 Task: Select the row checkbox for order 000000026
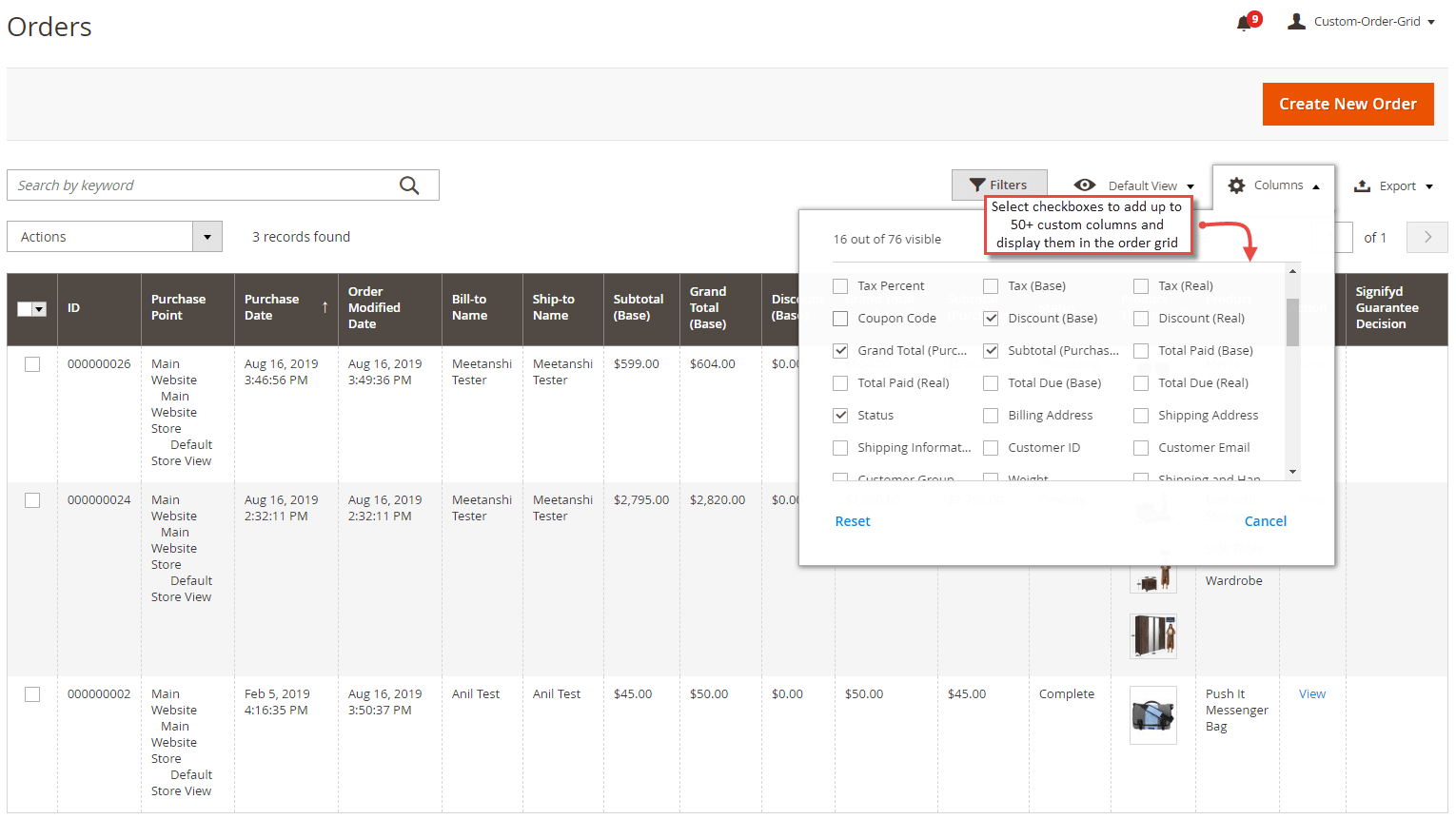tap(32, 363)
